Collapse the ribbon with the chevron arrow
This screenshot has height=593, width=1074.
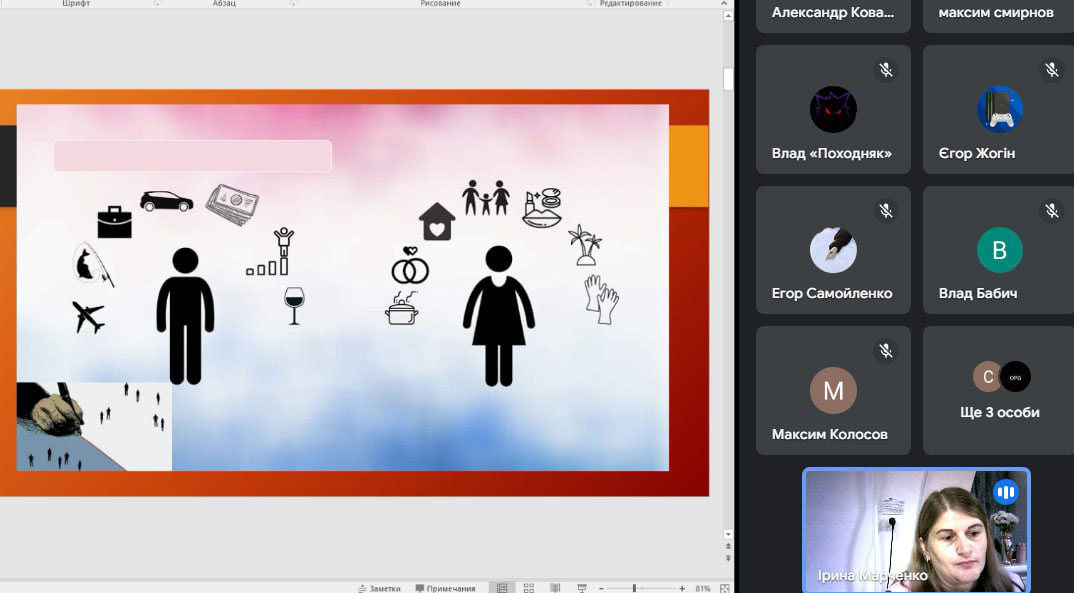pos(724,3)
